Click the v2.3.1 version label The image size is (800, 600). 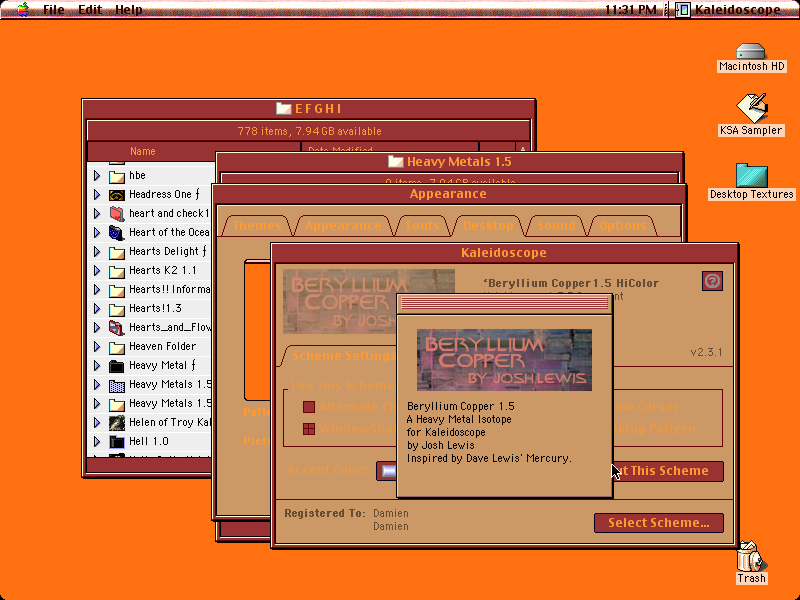pos(706,352)
